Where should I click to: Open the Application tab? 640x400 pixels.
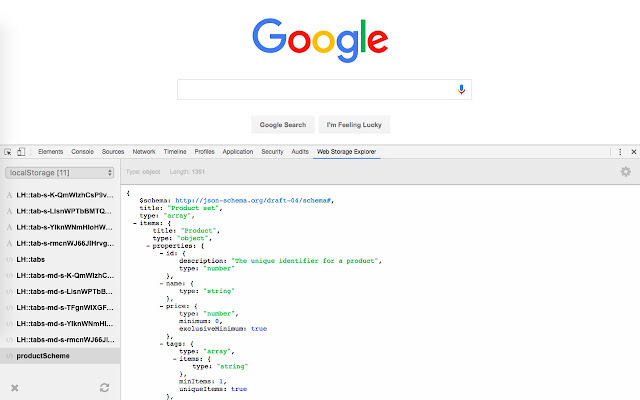(x=238, y=152)
